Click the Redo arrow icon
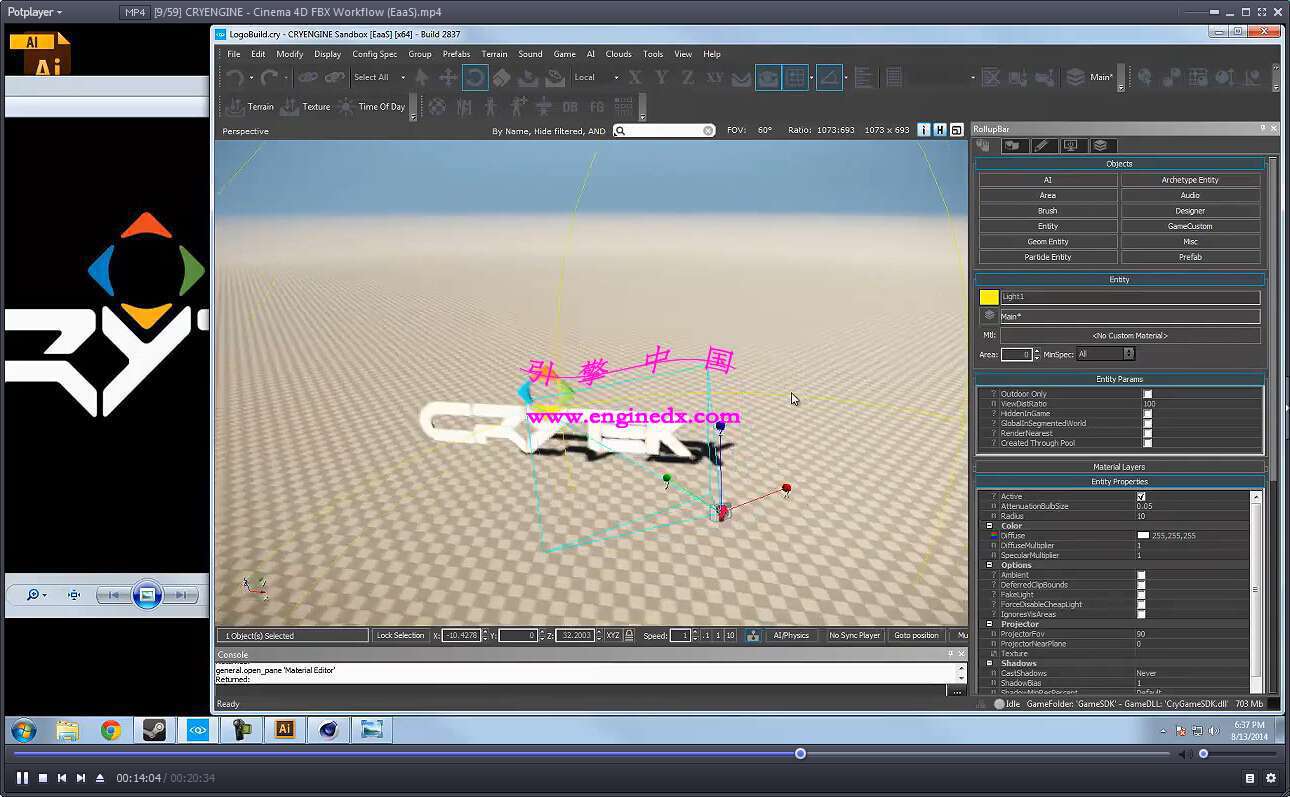Viewport: 1290px width, 797px height. (x=269, y=77)
